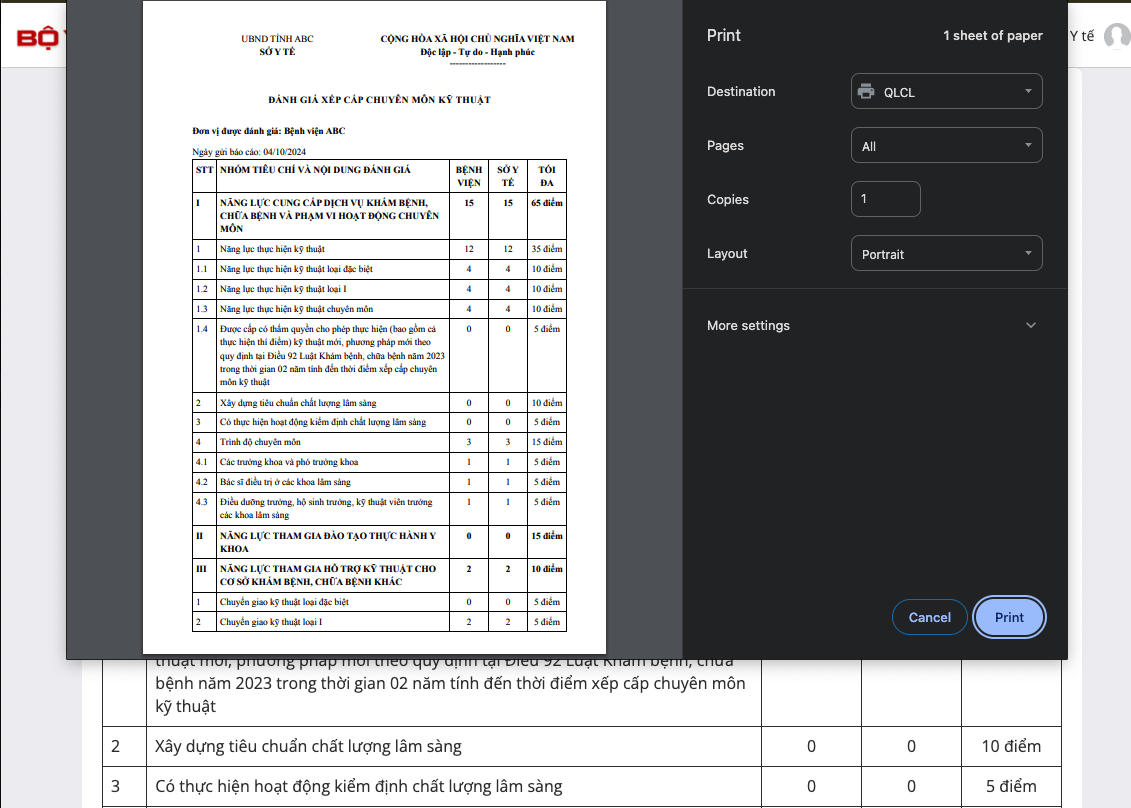Image resolution: width=1131 pixels, height=808 pixels.
Task: Expand More settings with the chevron arrow
Action: pos(1031,326)
